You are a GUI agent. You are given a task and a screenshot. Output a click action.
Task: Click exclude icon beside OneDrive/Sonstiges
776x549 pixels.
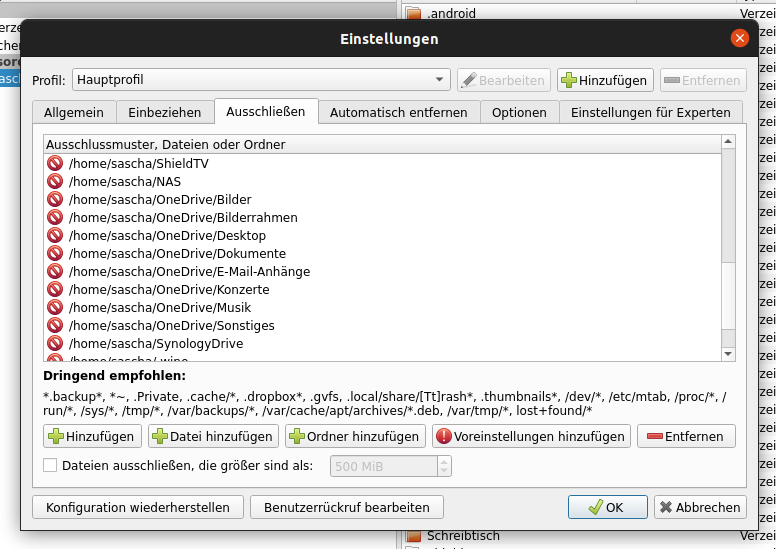point(55,325)
